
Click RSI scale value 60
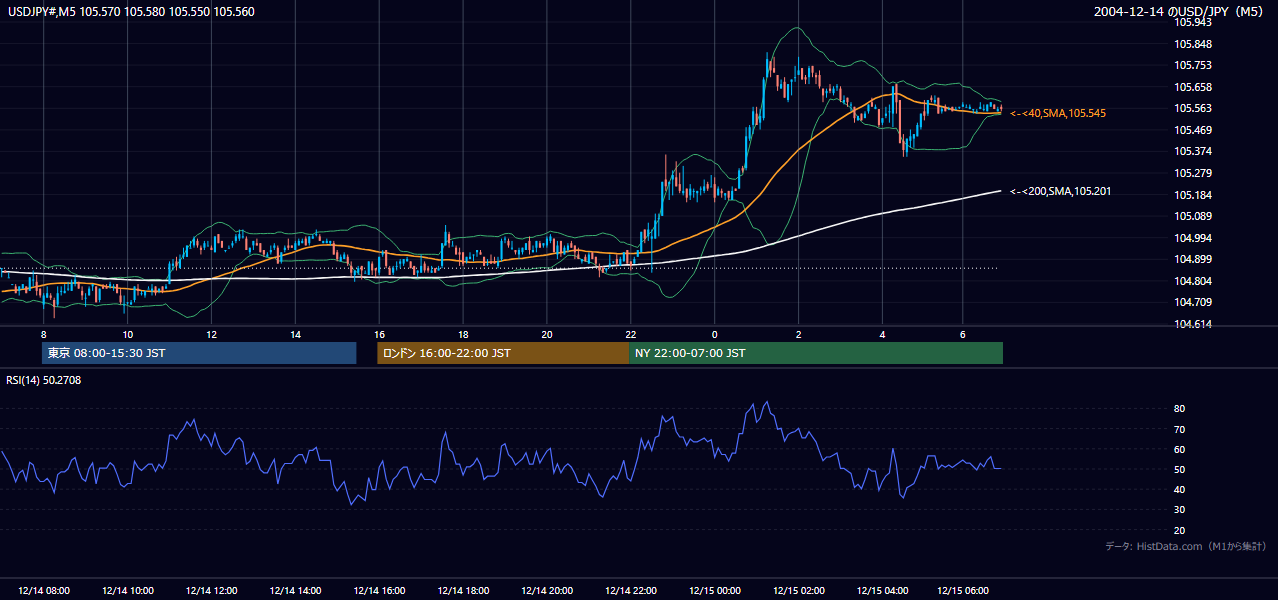pos(1180,449)
